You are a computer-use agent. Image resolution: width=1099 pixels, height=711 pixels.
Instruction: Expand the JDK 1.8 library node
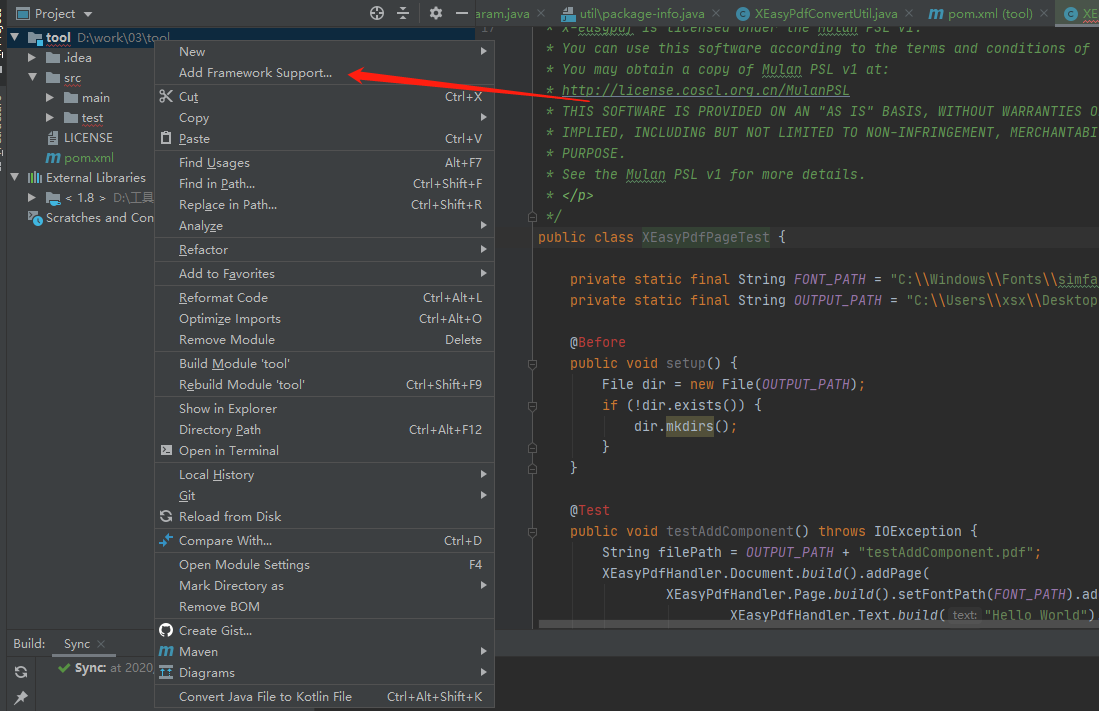[32, 198]
